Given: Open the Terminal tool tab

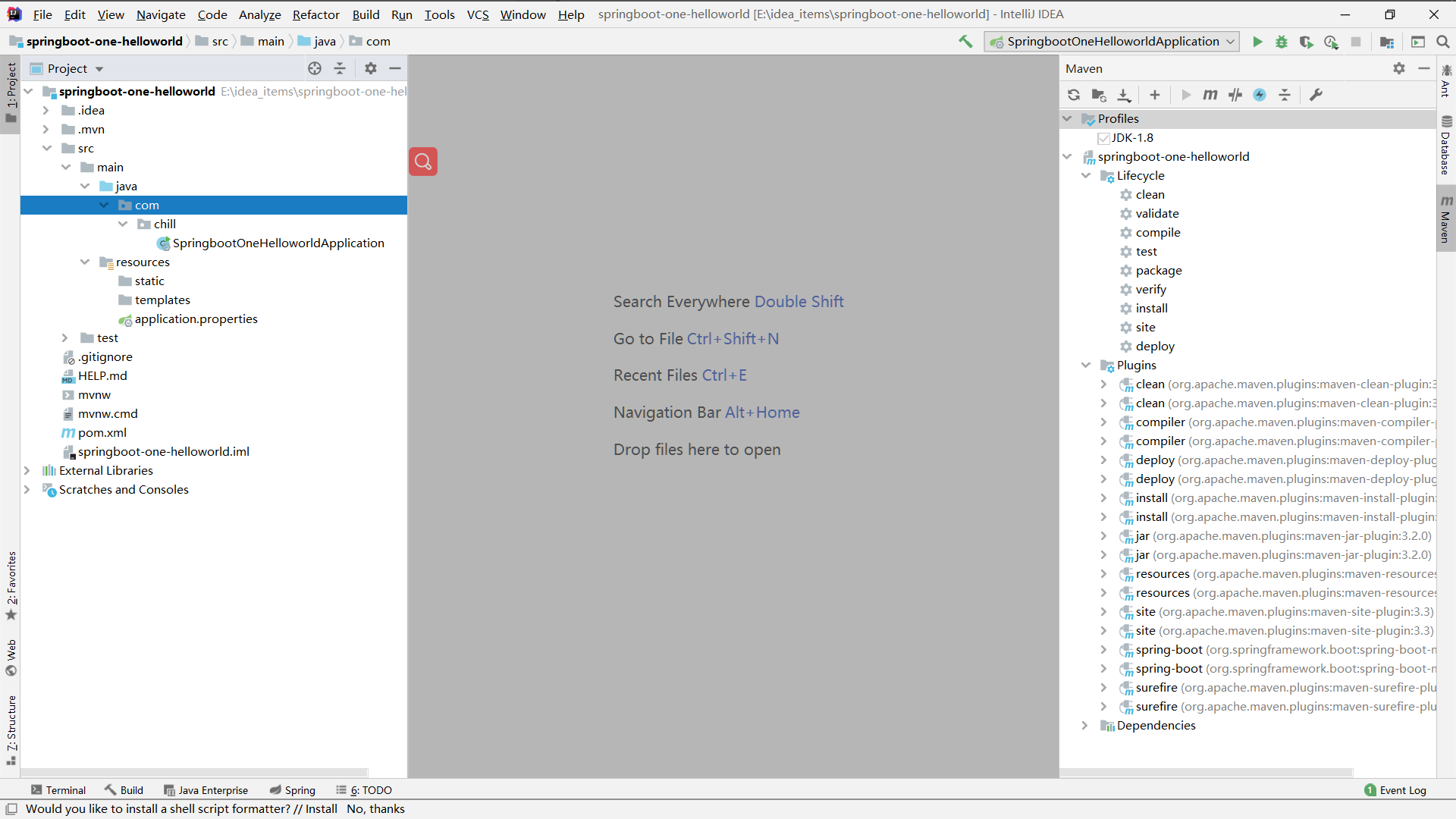Looking at the screenshot, I should (58, 790).
